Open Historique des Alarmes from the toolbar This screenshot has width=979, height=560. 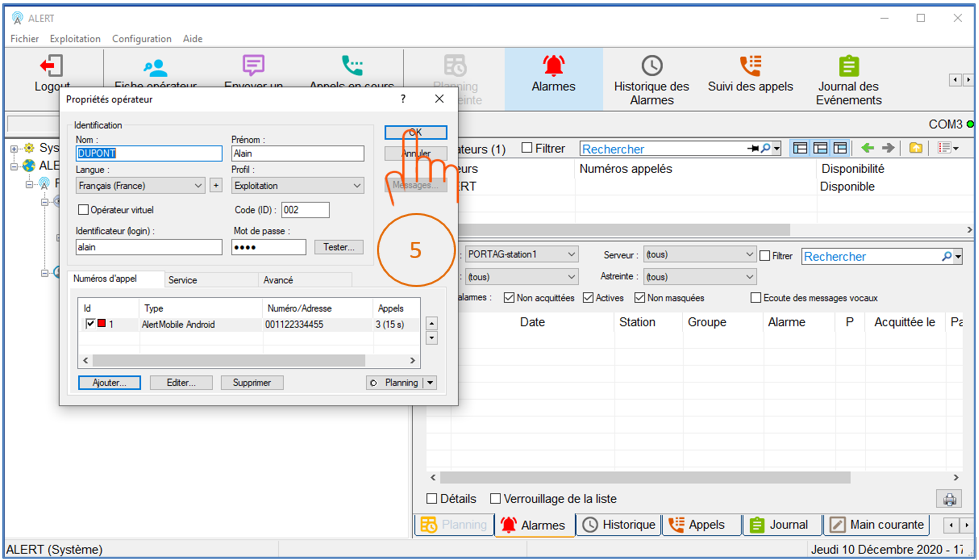click(651, 80)
